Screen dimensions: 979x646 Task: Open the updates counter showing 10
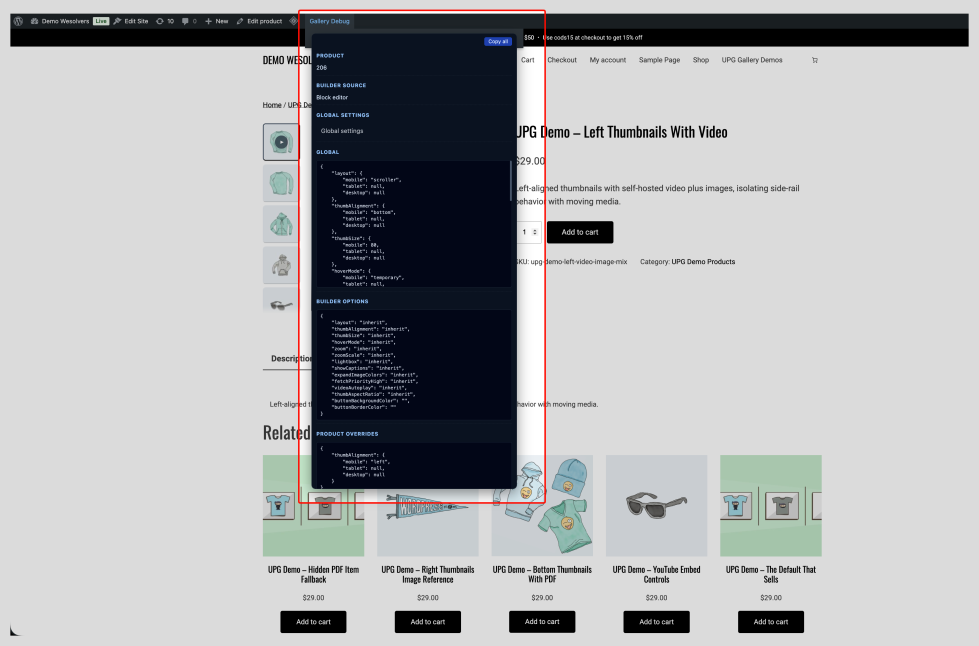[x=165, y=21]
